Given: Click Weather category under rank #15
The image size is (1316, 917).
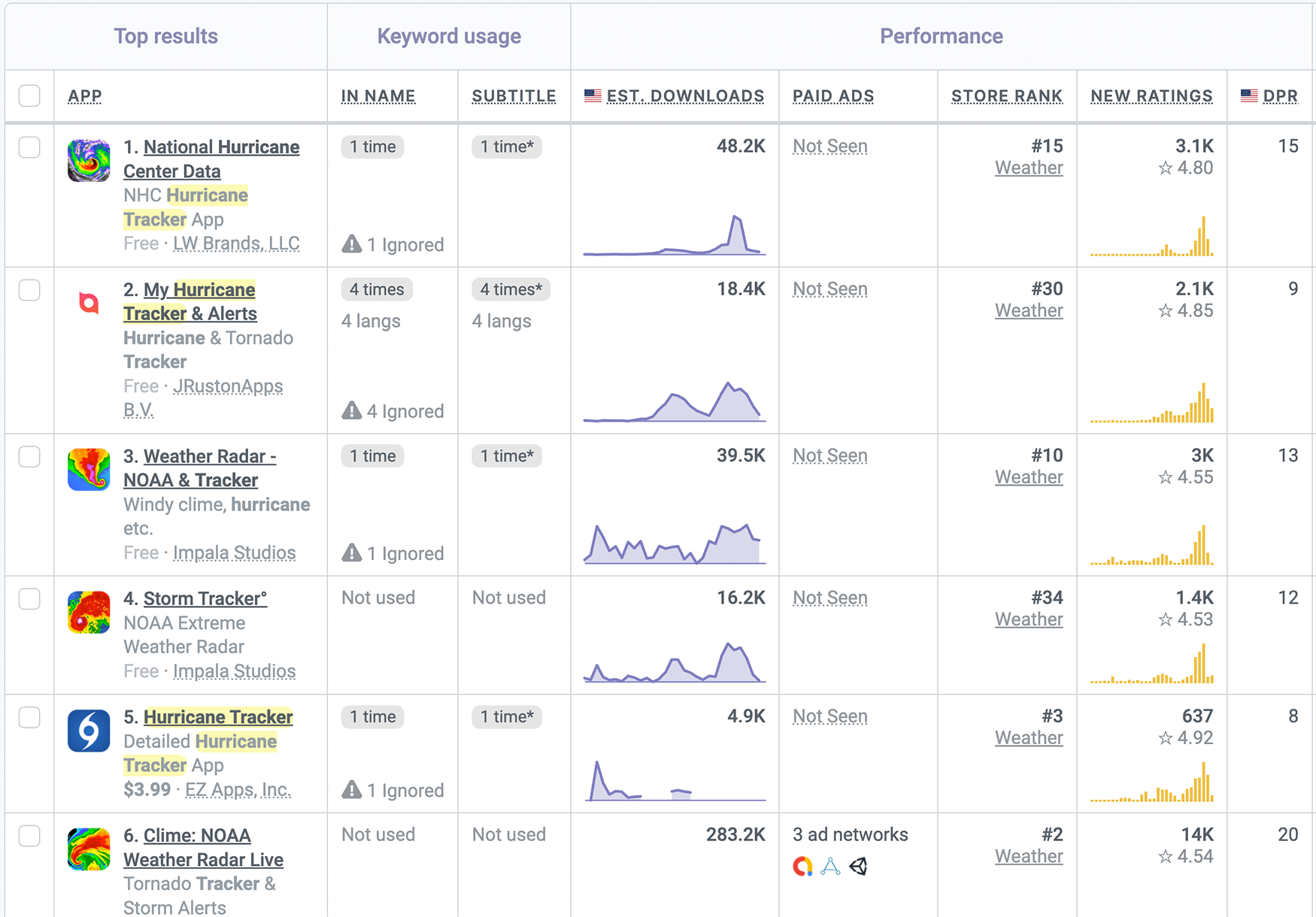Looking at the screenshot, I should 1029,168.
